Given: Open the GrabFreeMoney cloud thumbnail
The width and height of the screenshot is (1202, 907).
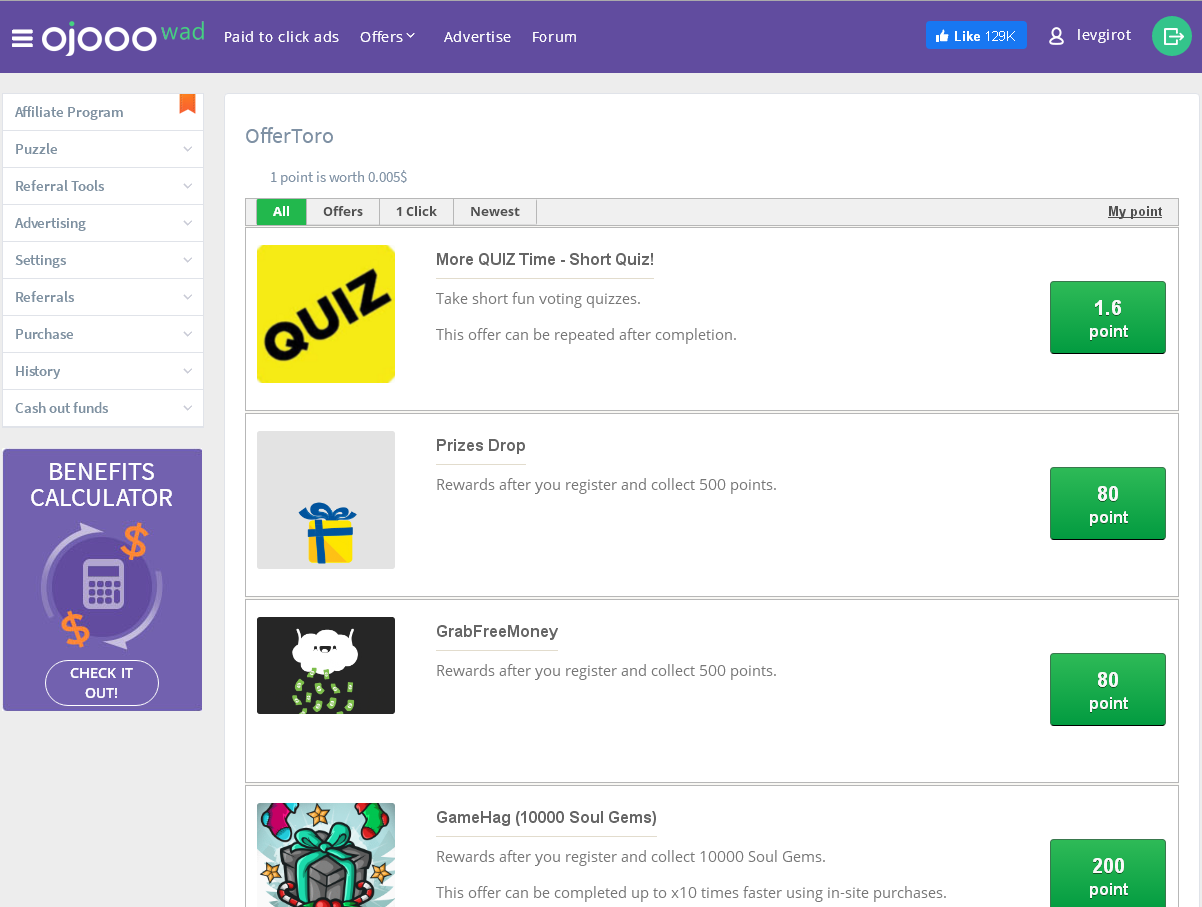Looking at the screenshot, I should [326, 665].
